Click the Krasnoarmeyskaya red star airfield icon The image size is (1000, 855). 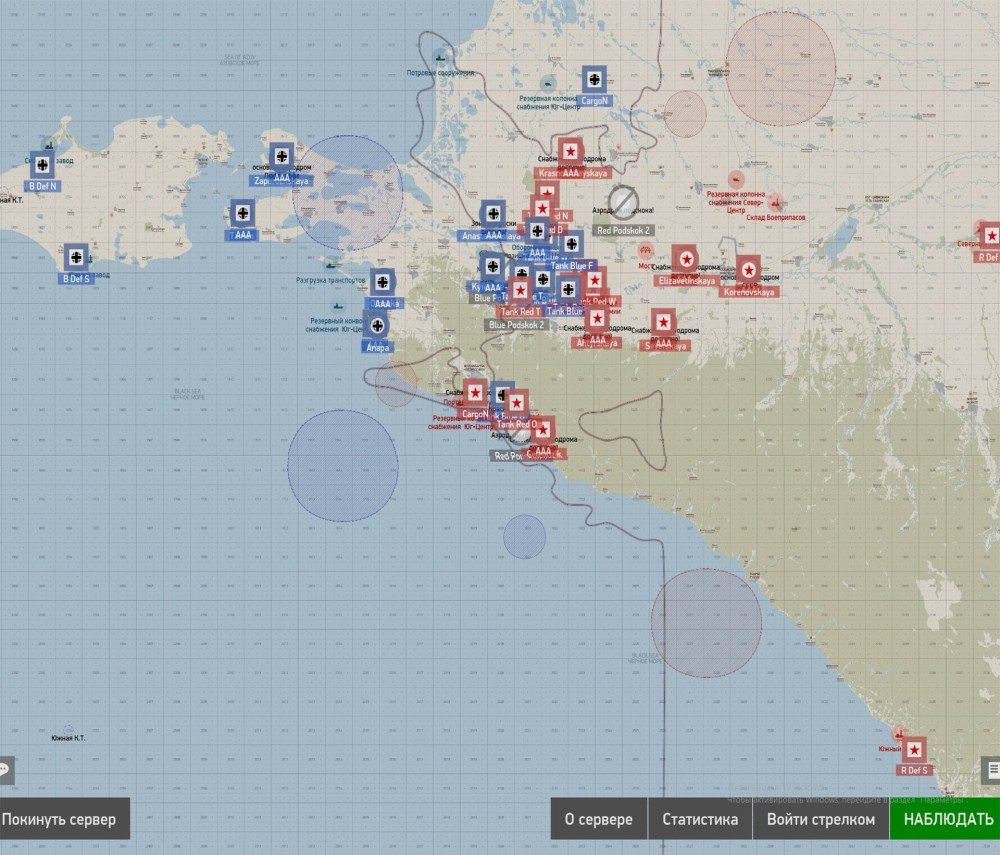(570, 151)
